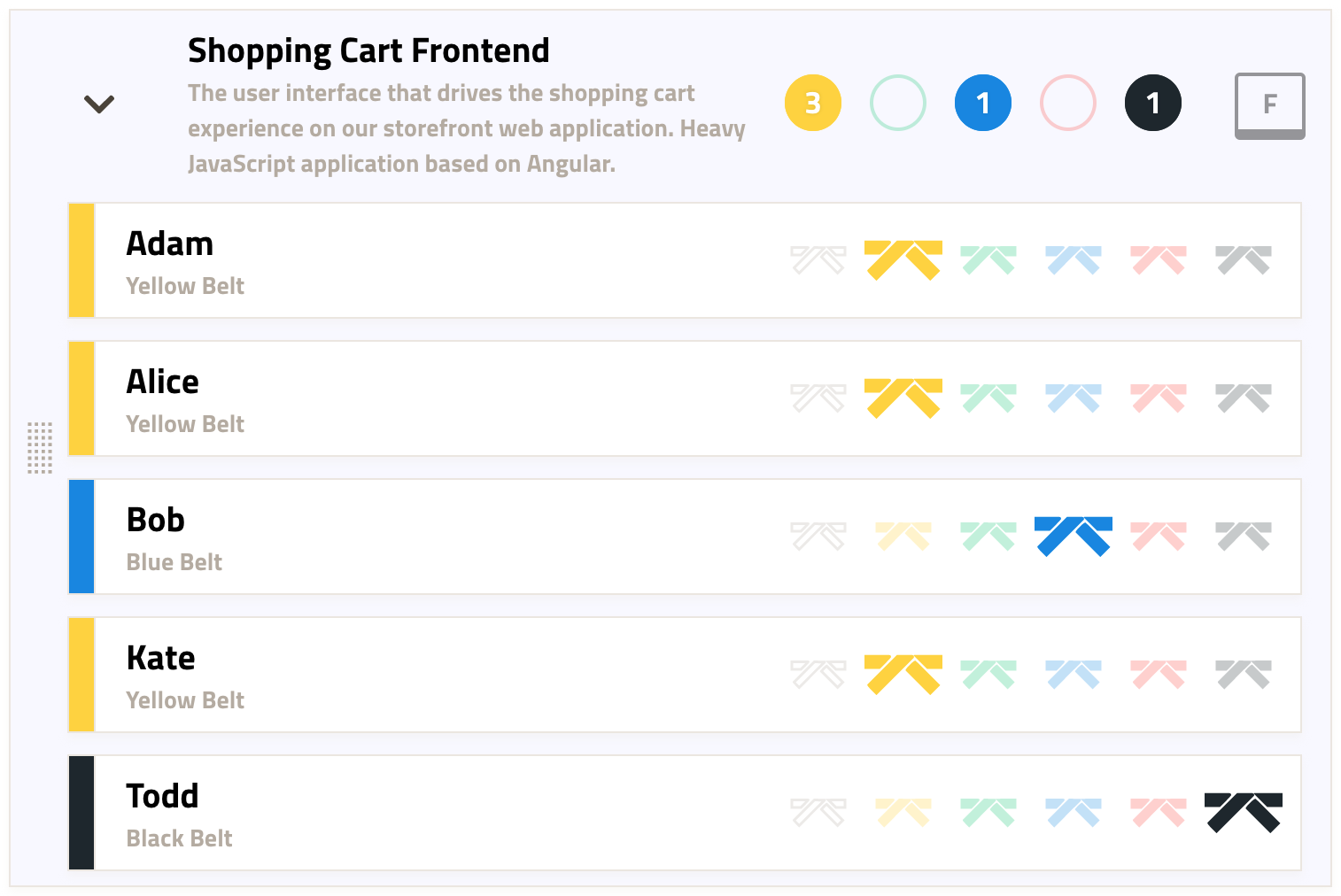Click the blue circle badge showing 1
1341x896 pixels.
click(982, 104)
